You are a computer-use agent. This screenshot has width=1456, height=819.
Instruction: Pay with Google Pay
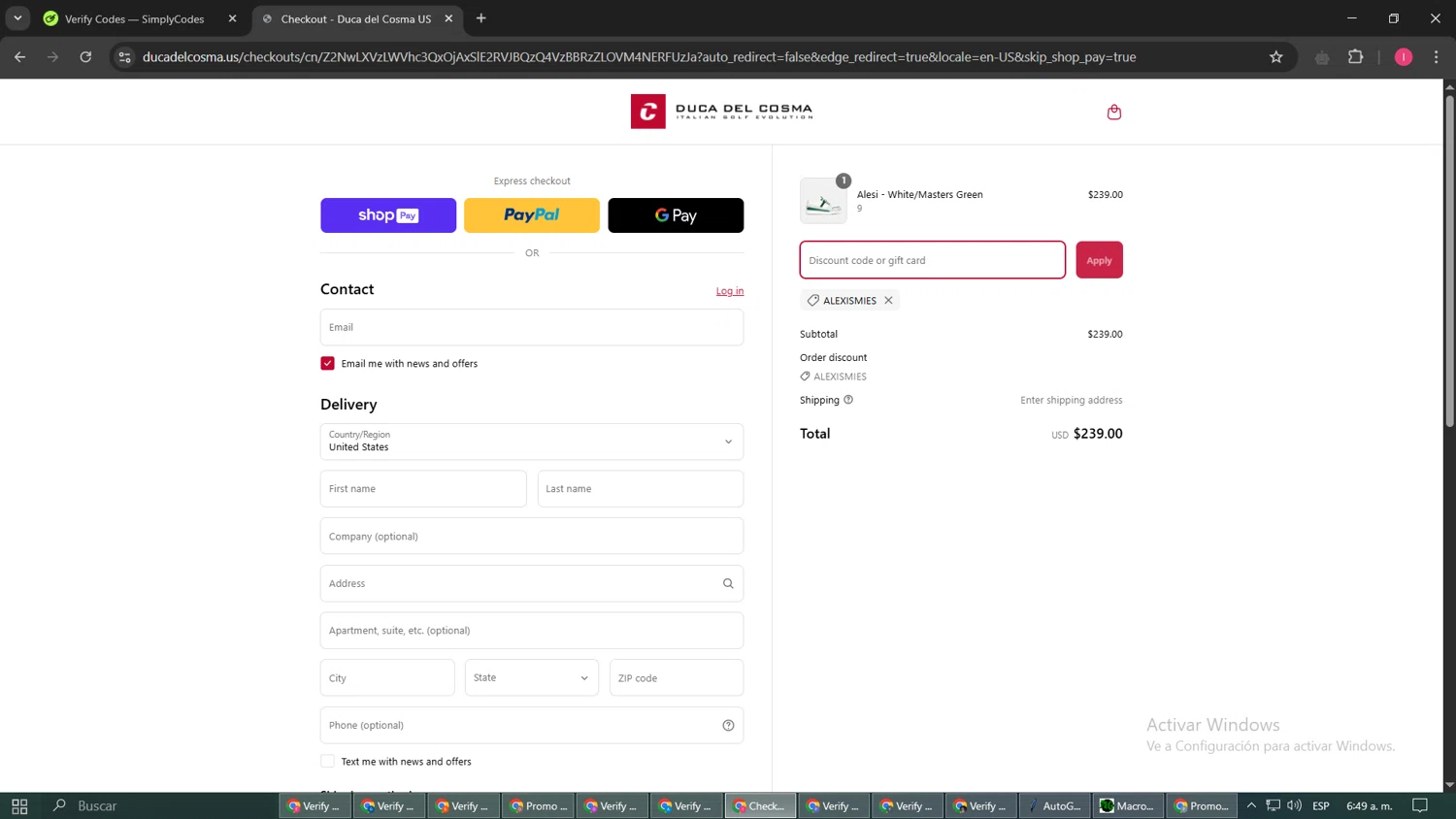click(x=676, y=215)
